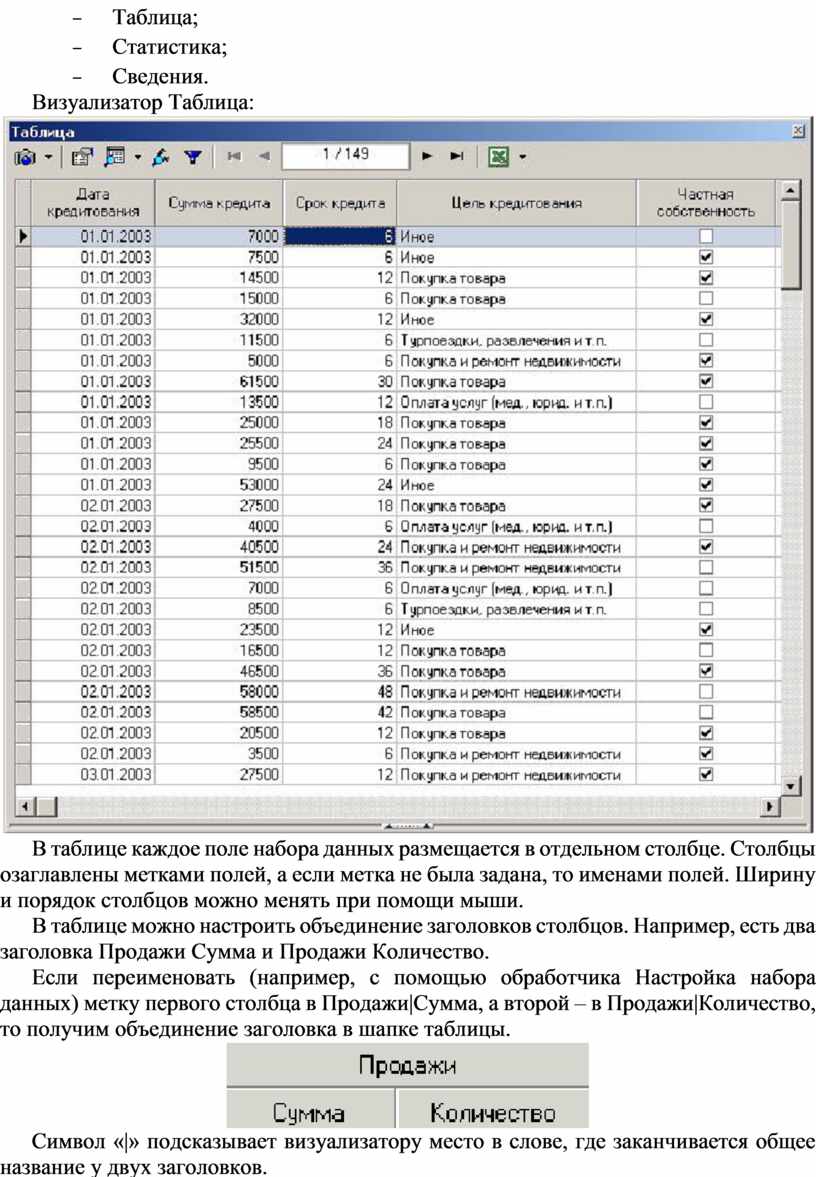Click the table display format icon
Screen dimensions: 816x1177
tap(115, 156)
